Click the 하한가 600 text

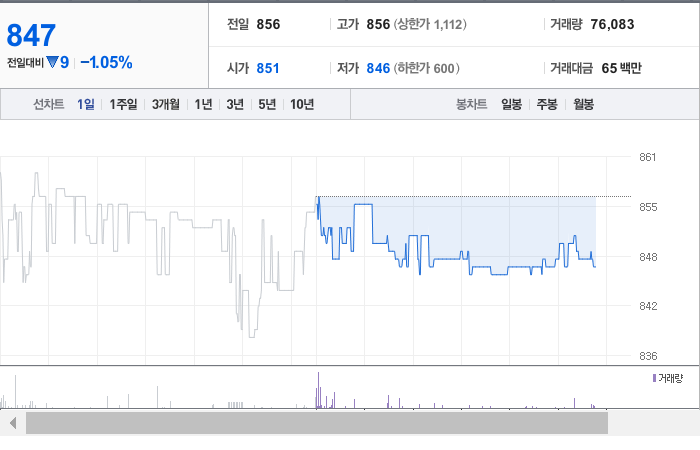point(426,68)
